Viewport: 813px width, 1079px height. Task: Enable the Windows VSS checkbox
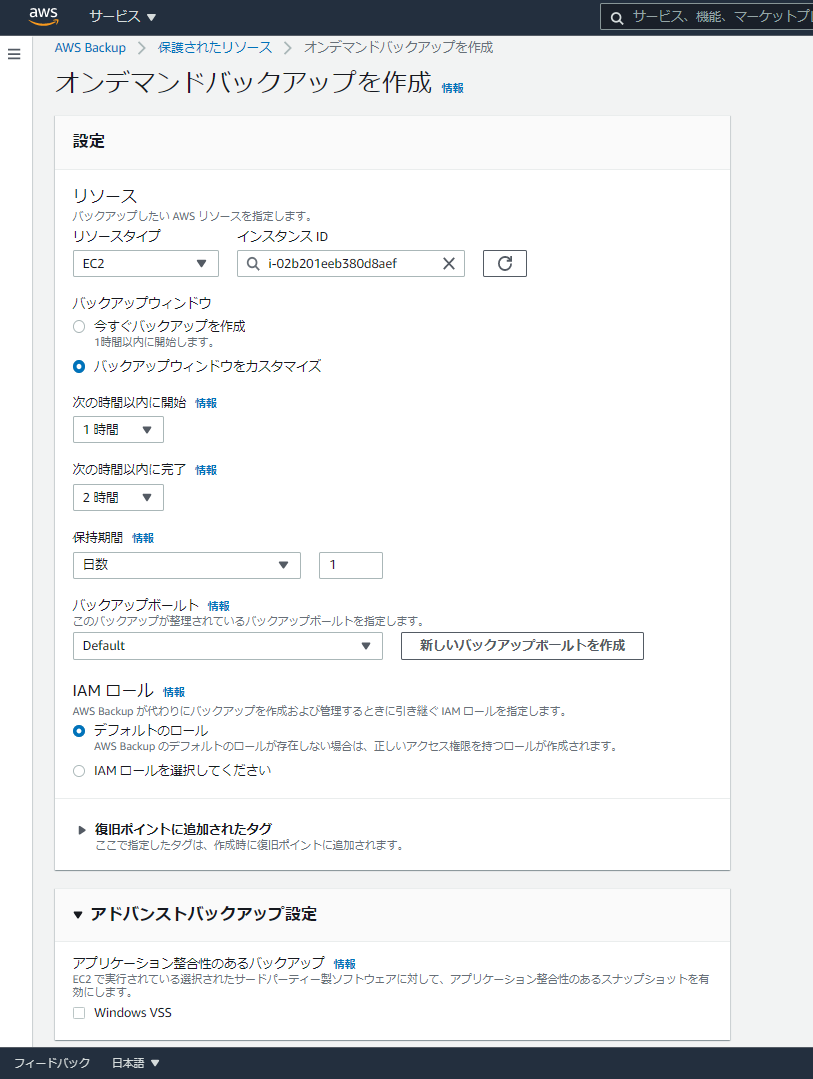point(79,1013)
